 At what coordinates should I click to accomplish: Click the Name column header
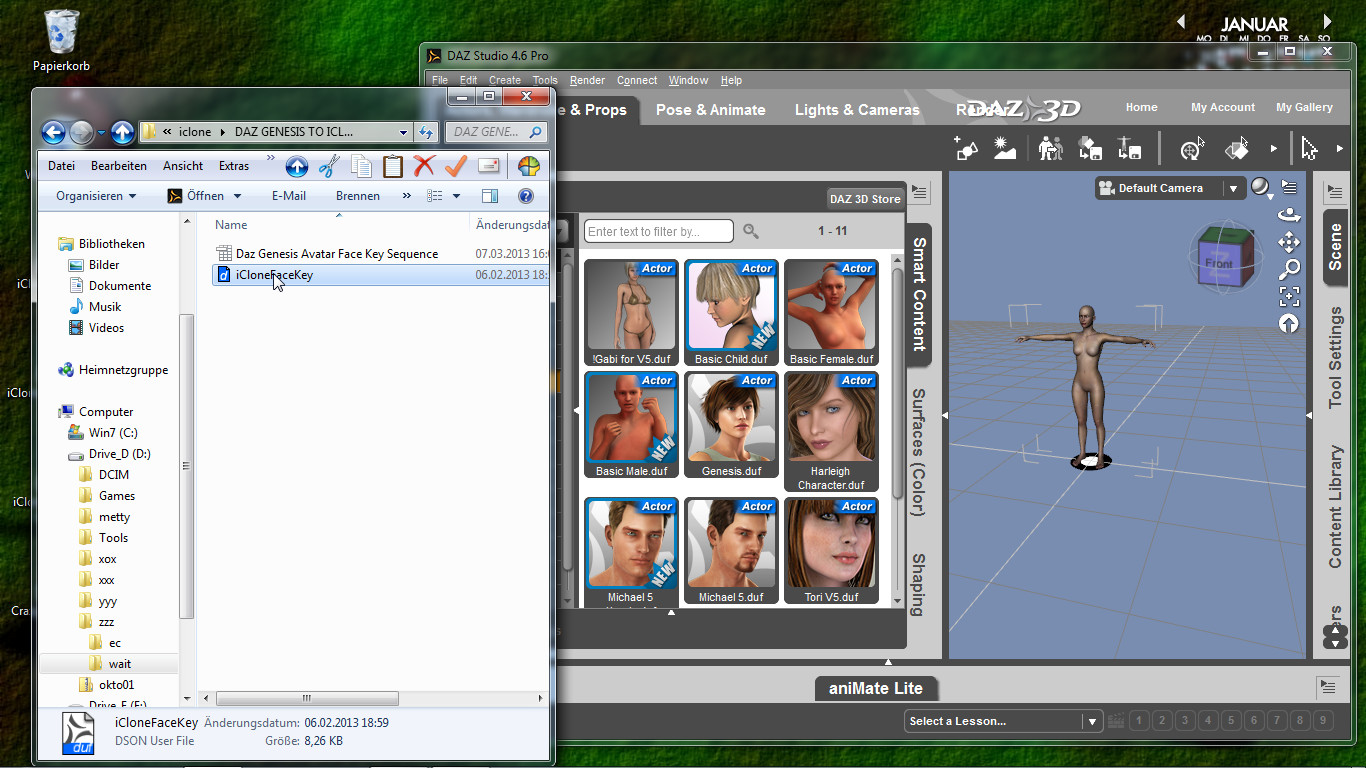coord(231,225)
